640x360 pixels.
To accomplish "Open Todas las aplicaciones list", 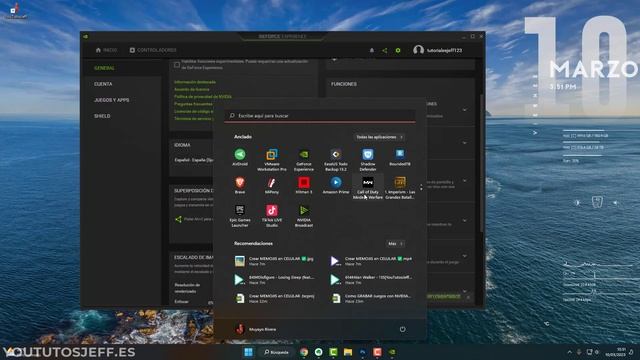I will tap(379, 137).
